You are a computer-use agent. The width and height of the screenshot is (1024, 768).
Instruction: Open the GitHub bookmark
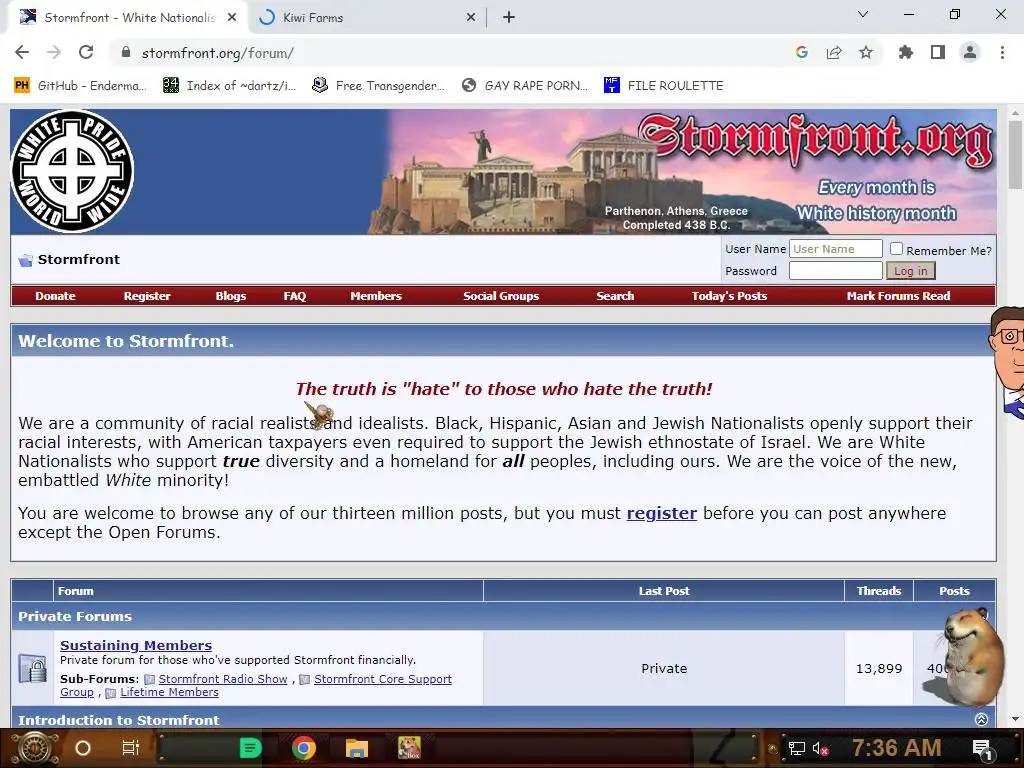tap(80, 86)
